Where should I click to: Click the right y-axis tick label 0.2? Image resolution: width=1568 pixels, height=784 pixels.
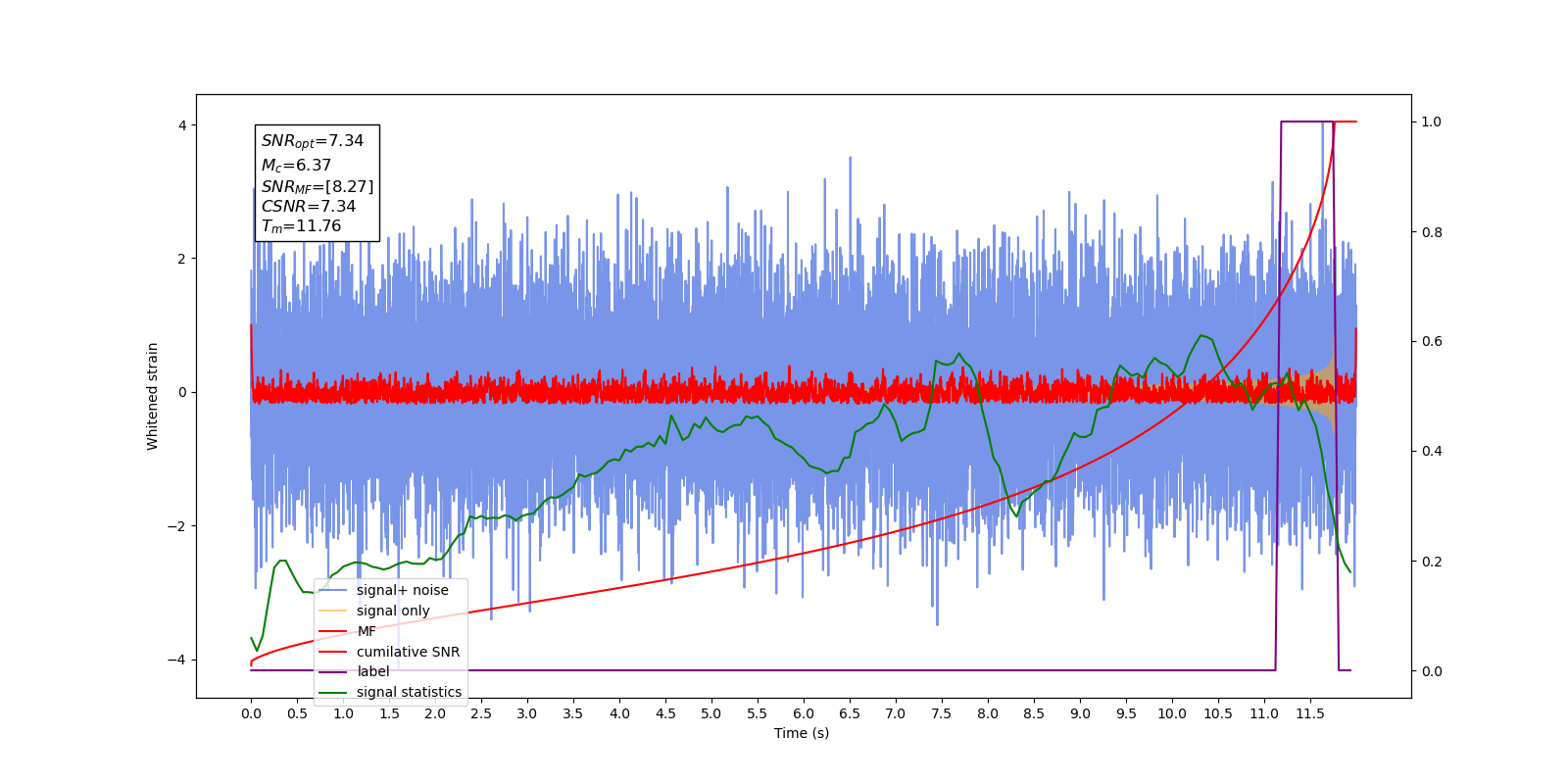pyautogui.click(x=1432, y=562)
